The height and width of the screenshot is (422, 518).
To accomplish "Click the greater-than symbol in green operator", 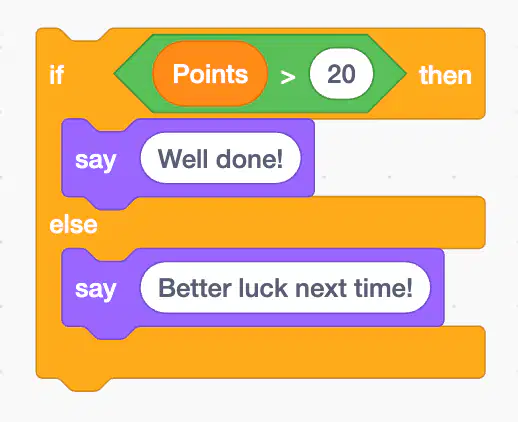I will coord(288,77).
